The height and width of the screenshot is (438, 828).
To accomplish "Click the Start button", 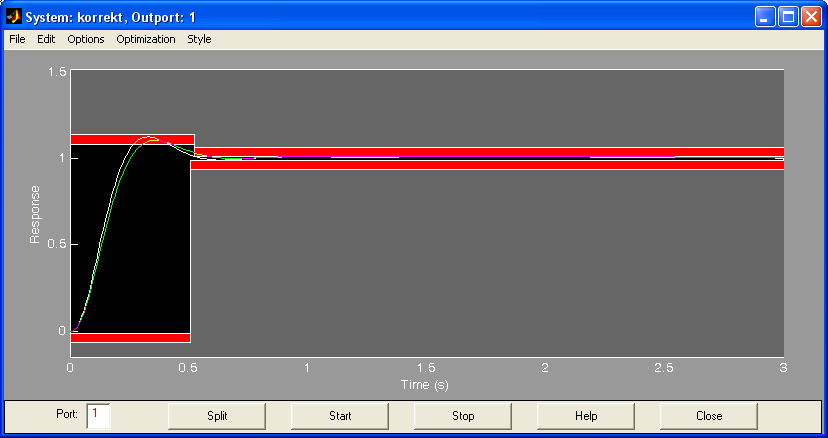I will (x=340, y=416).
